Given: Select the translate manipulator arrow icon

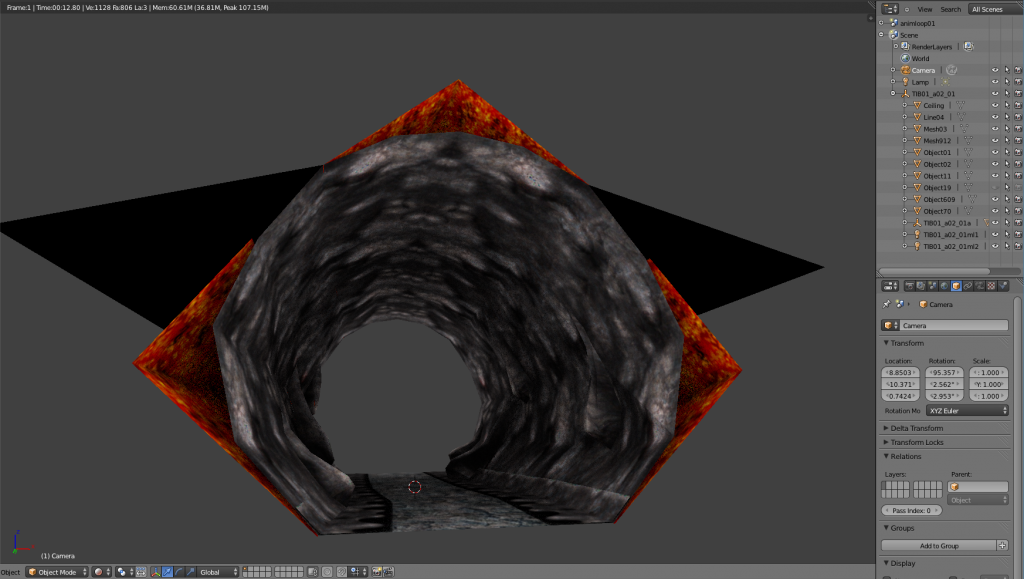Looking at the screenshot, I should coord(166,572).
